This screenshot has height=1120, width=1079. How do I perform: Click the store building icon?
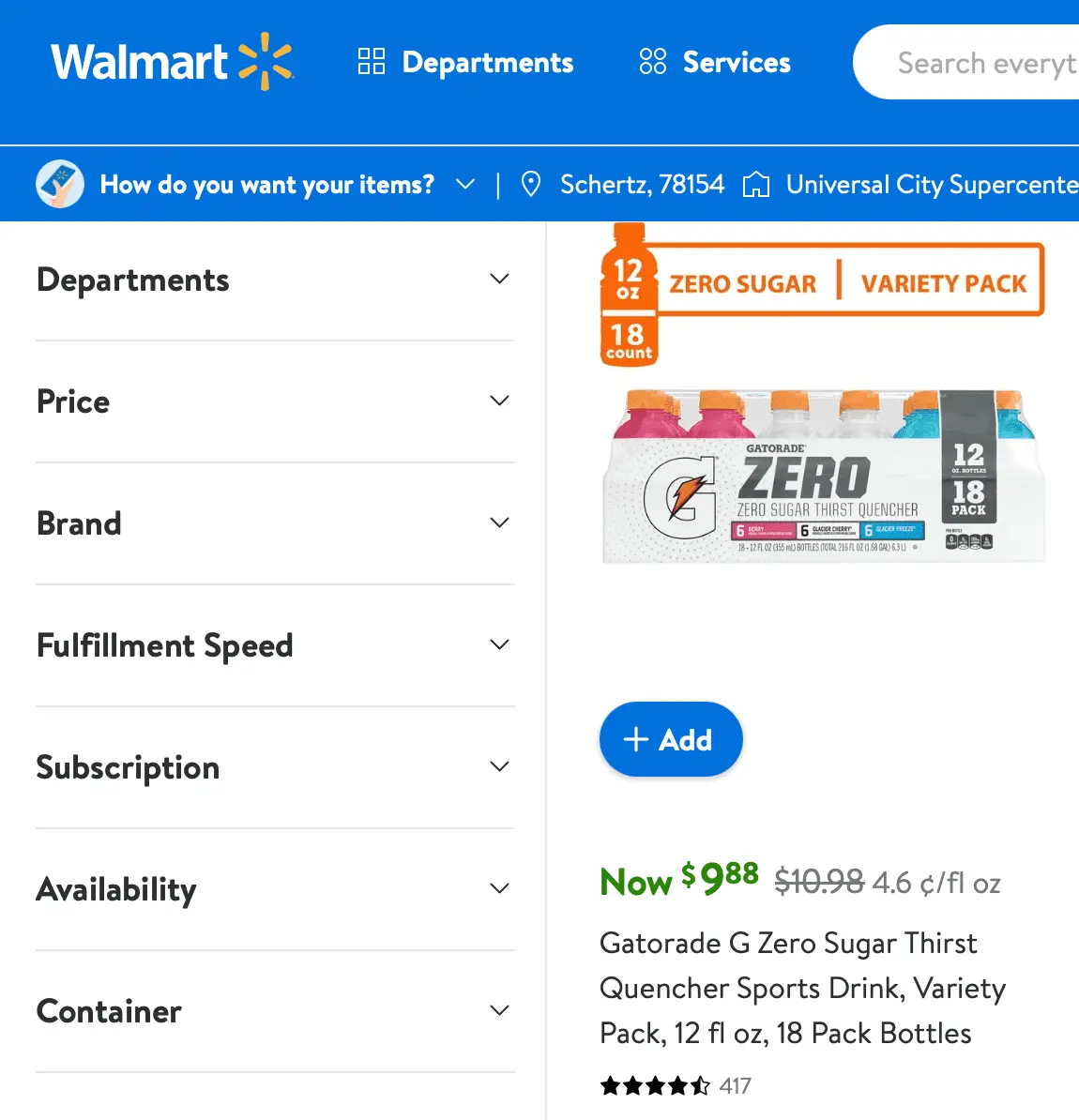tap(755, 185)
